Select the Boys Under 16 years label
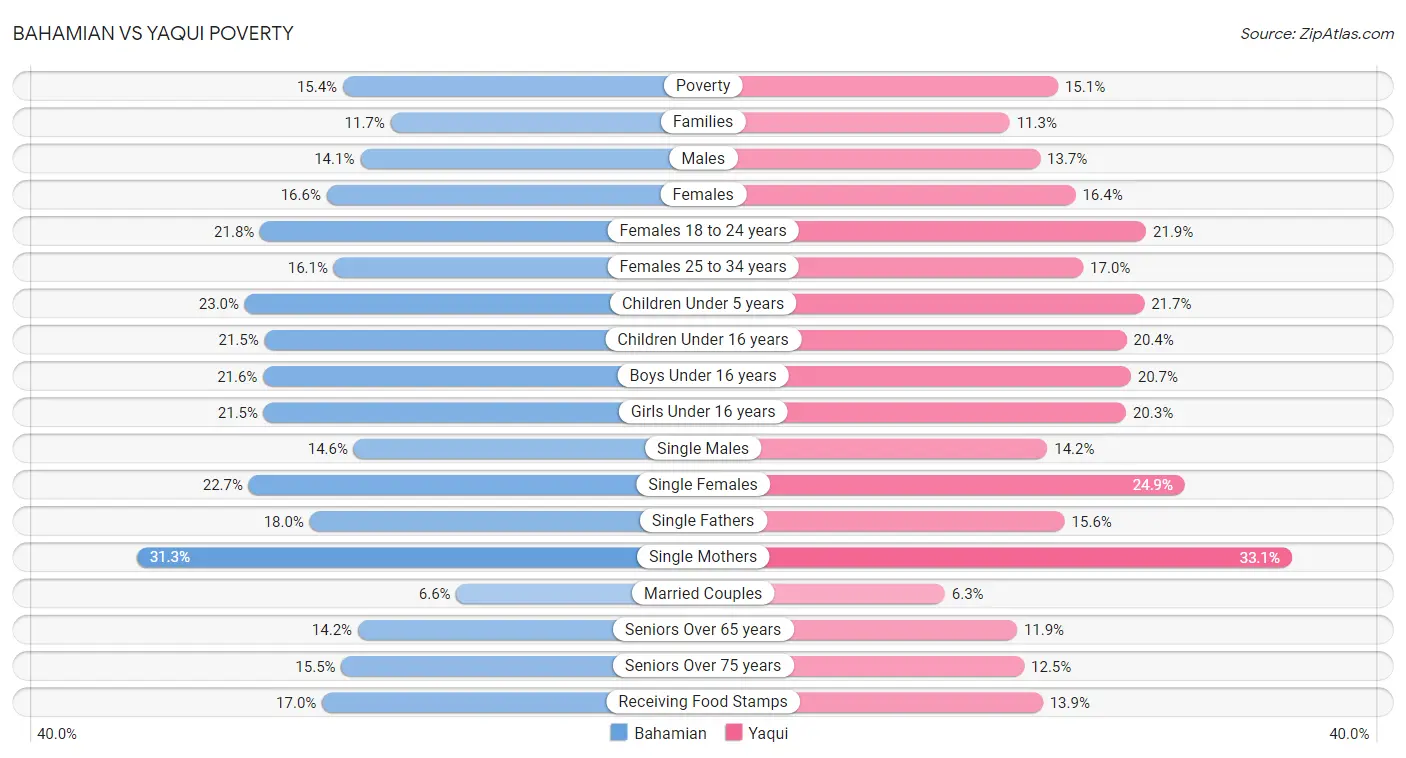 pyautogui.click(x=703, y=376)
